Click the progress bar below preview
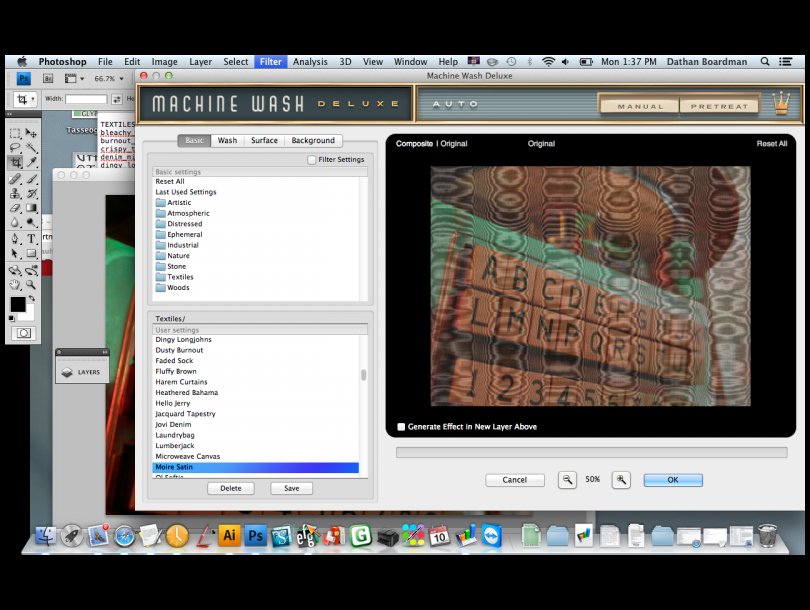 point(591,452)
